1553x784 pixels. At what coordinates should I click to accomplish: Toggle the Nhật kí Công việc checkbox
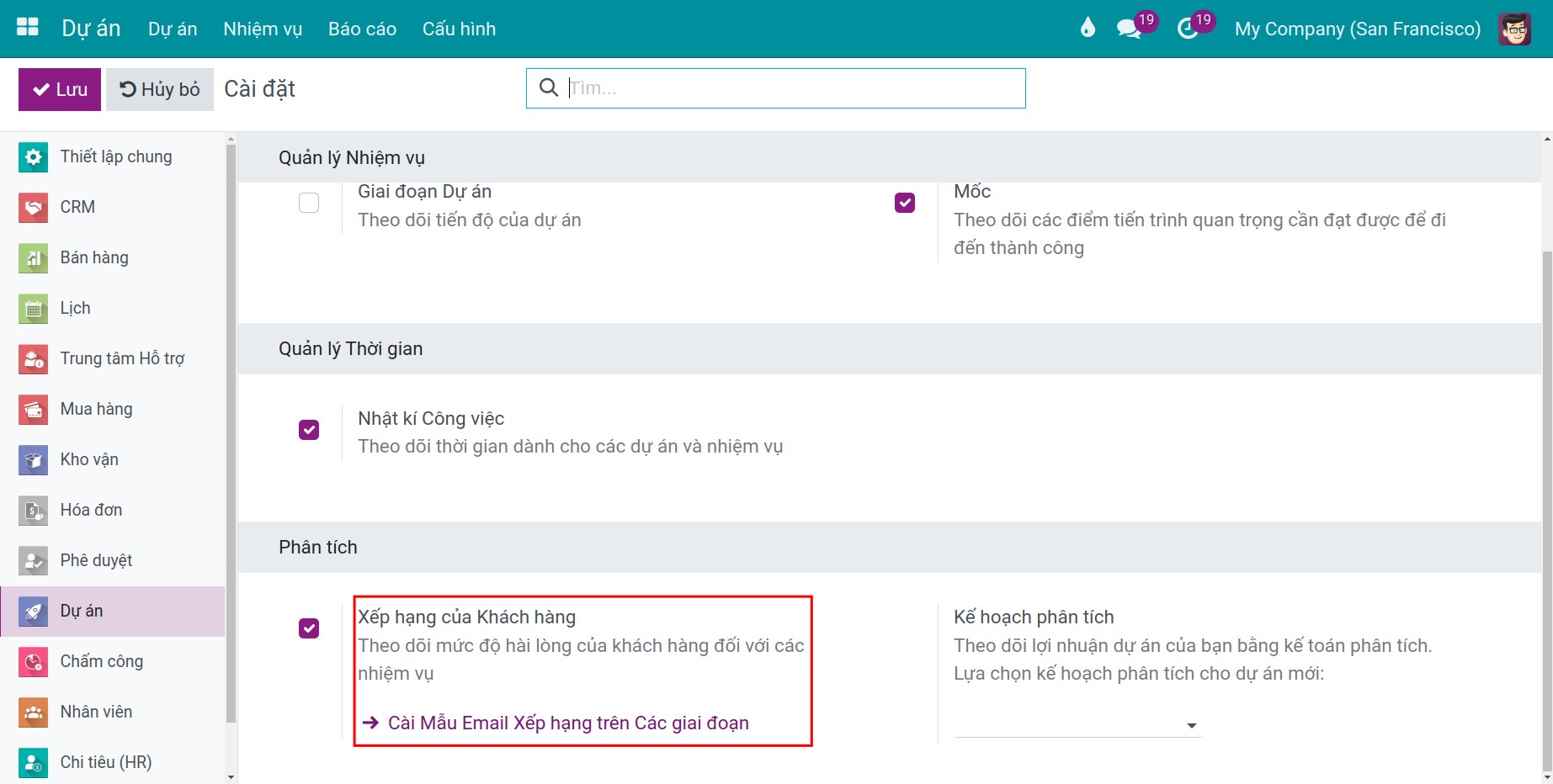point(309,430)
